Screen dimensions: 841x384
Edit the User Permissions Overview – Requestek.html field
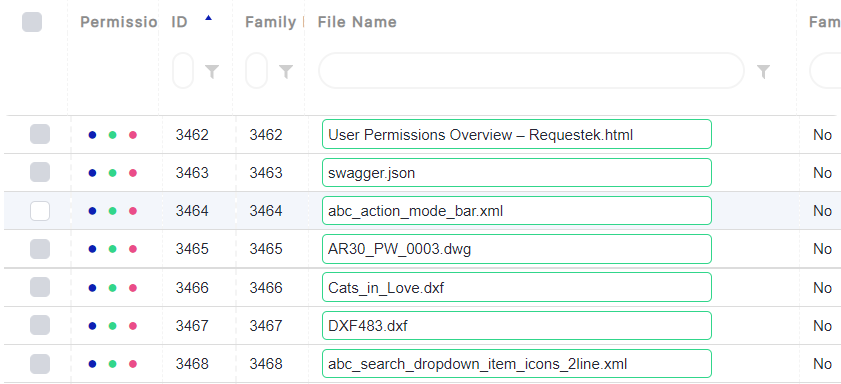click(517, 134)
